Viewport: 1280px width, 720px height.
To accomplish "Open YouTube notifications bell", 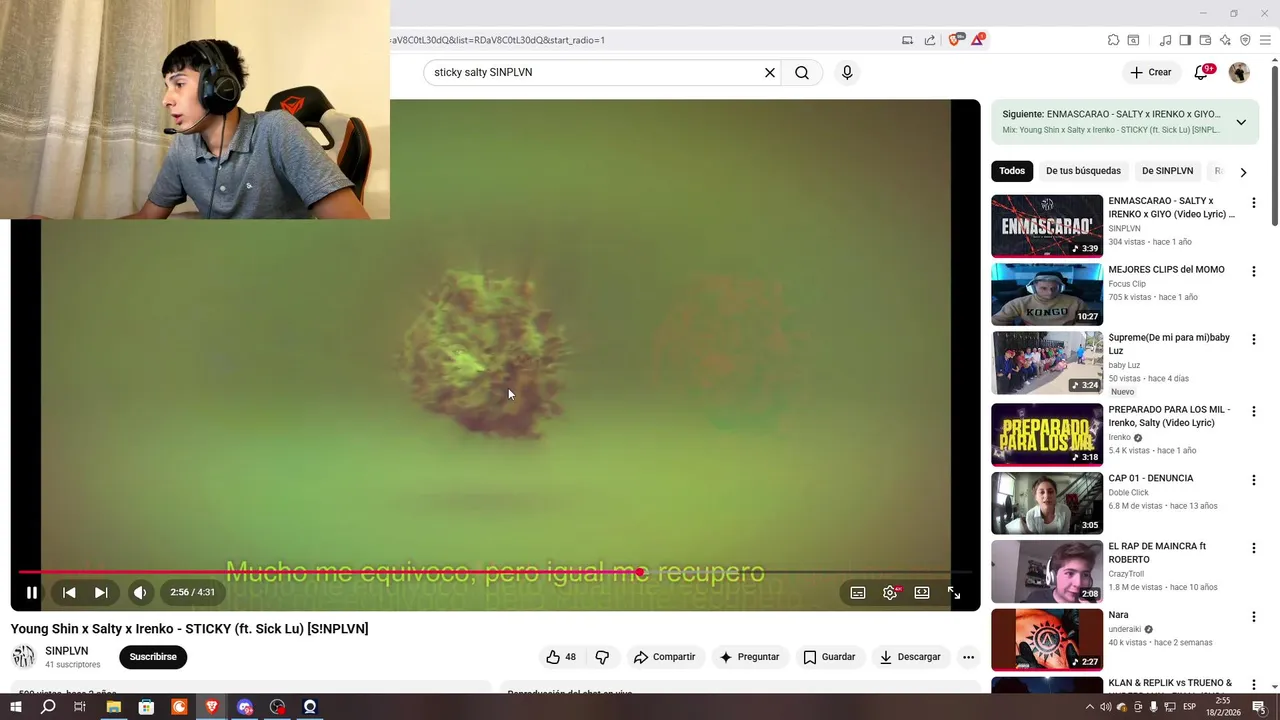I will (1202, 72).
